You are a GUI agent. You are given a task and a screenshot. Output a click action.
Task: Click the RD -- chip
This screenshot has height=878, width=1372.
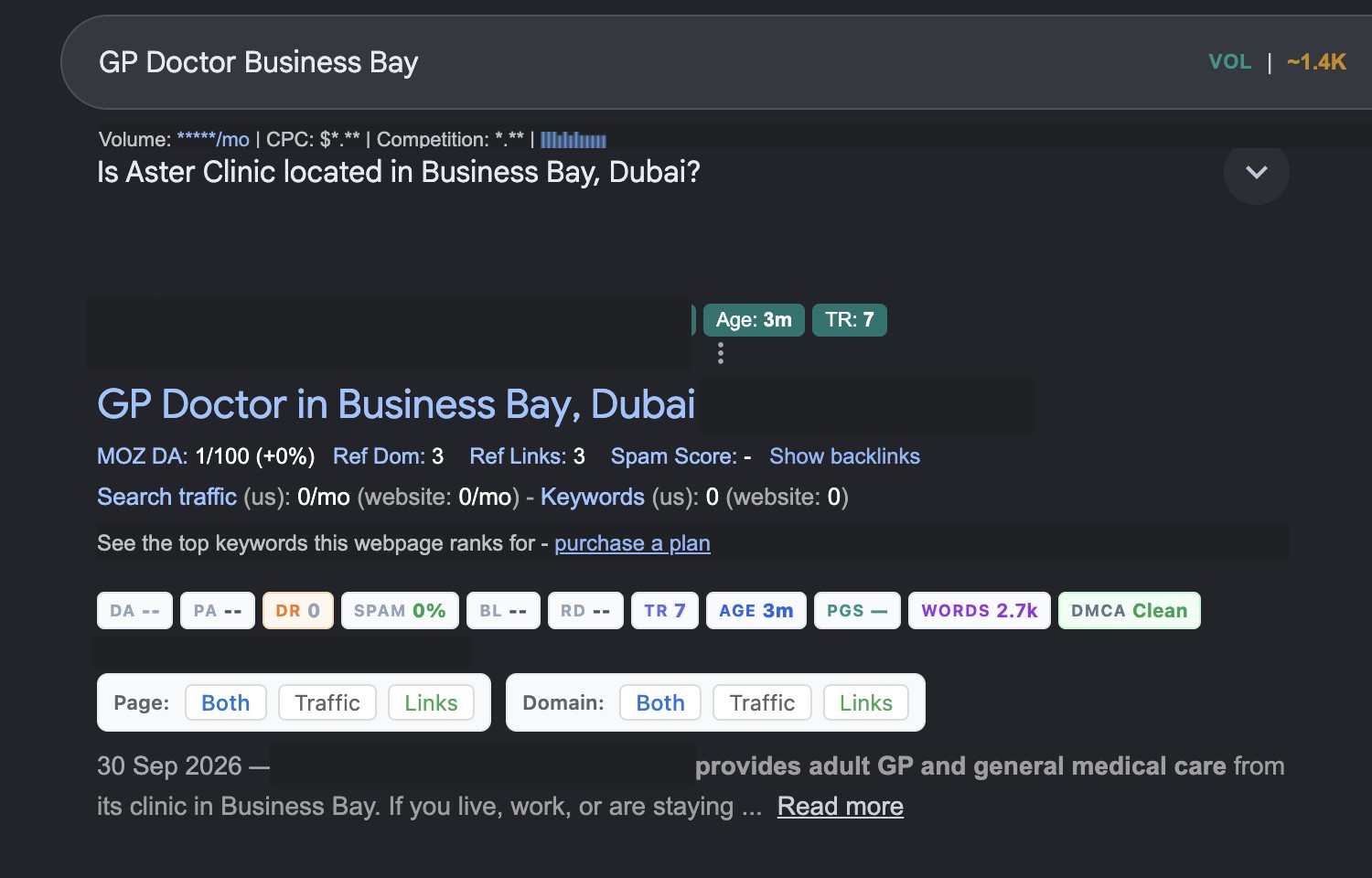pos(585,611)
